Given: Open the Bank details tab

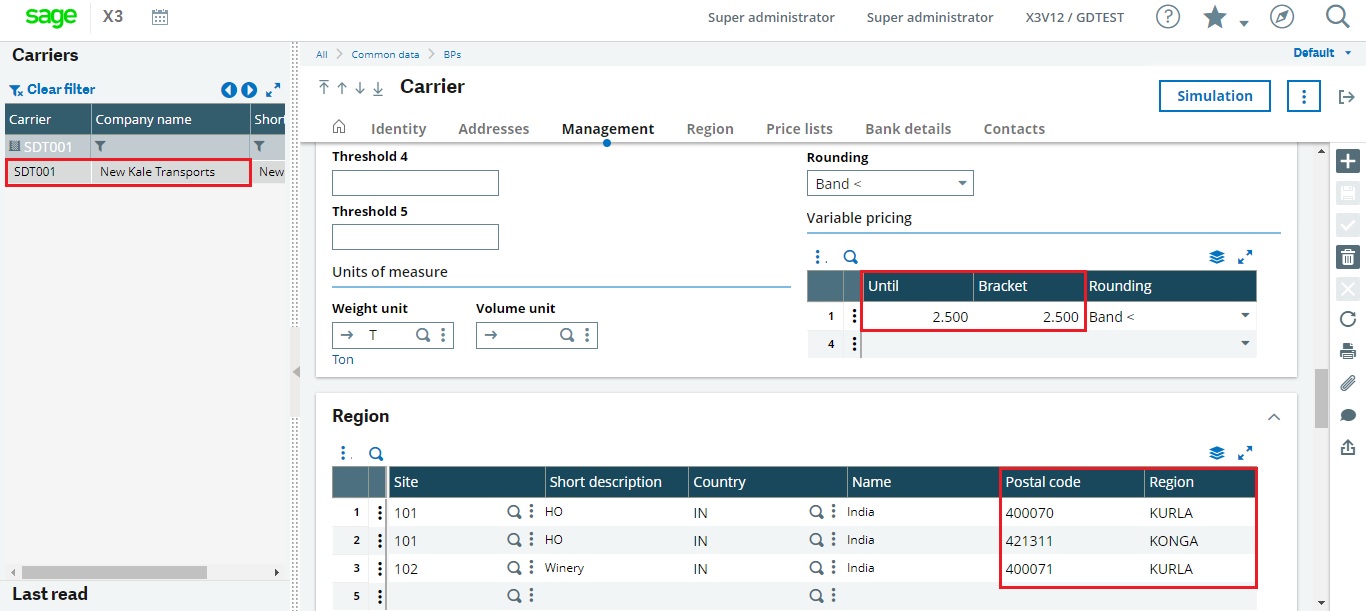Looking at the screenshot, I should tap(908, 128).
